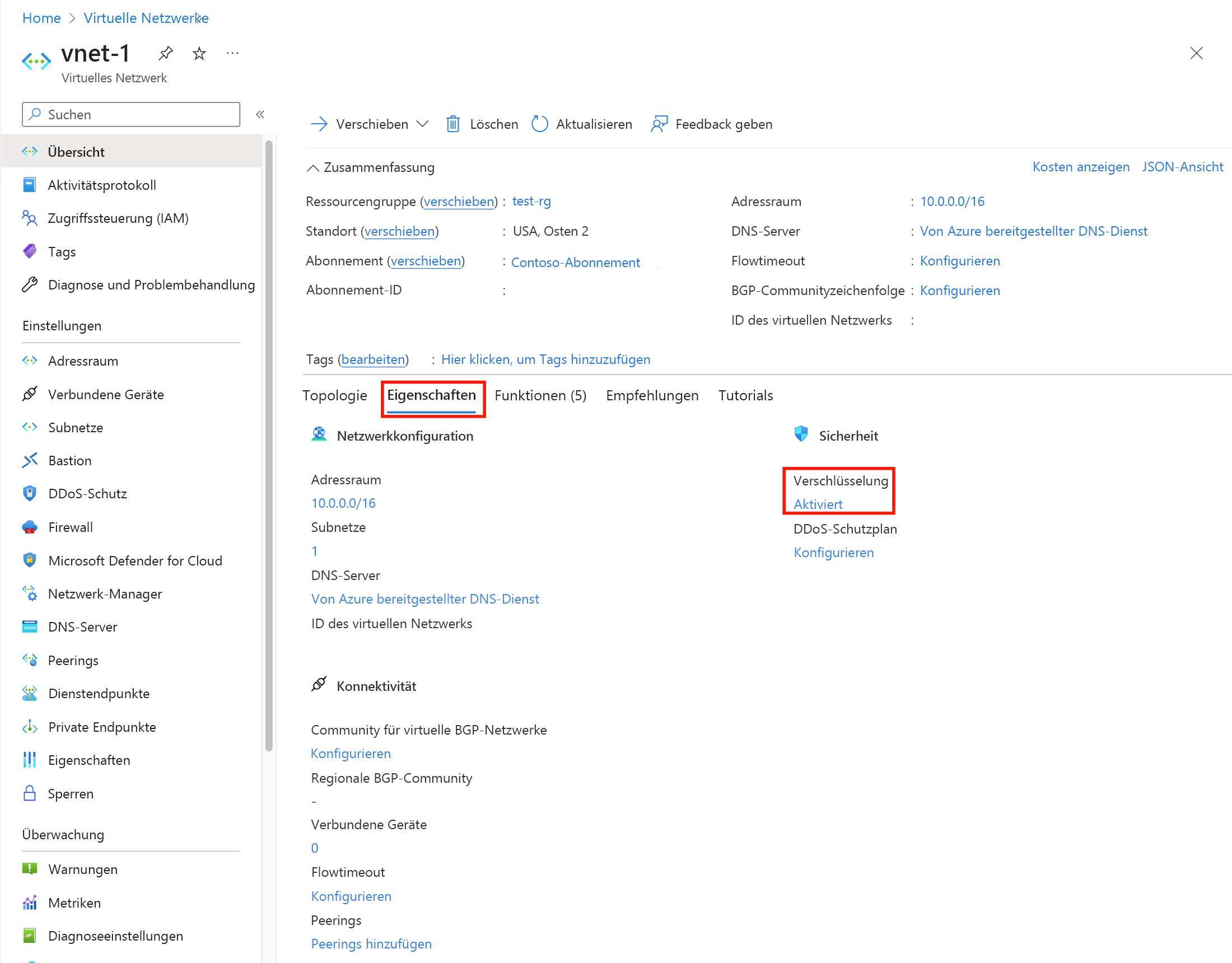Open DDoS-Schutz settings in sidebar
1232x963 pixels.
[x=87, y=493]
